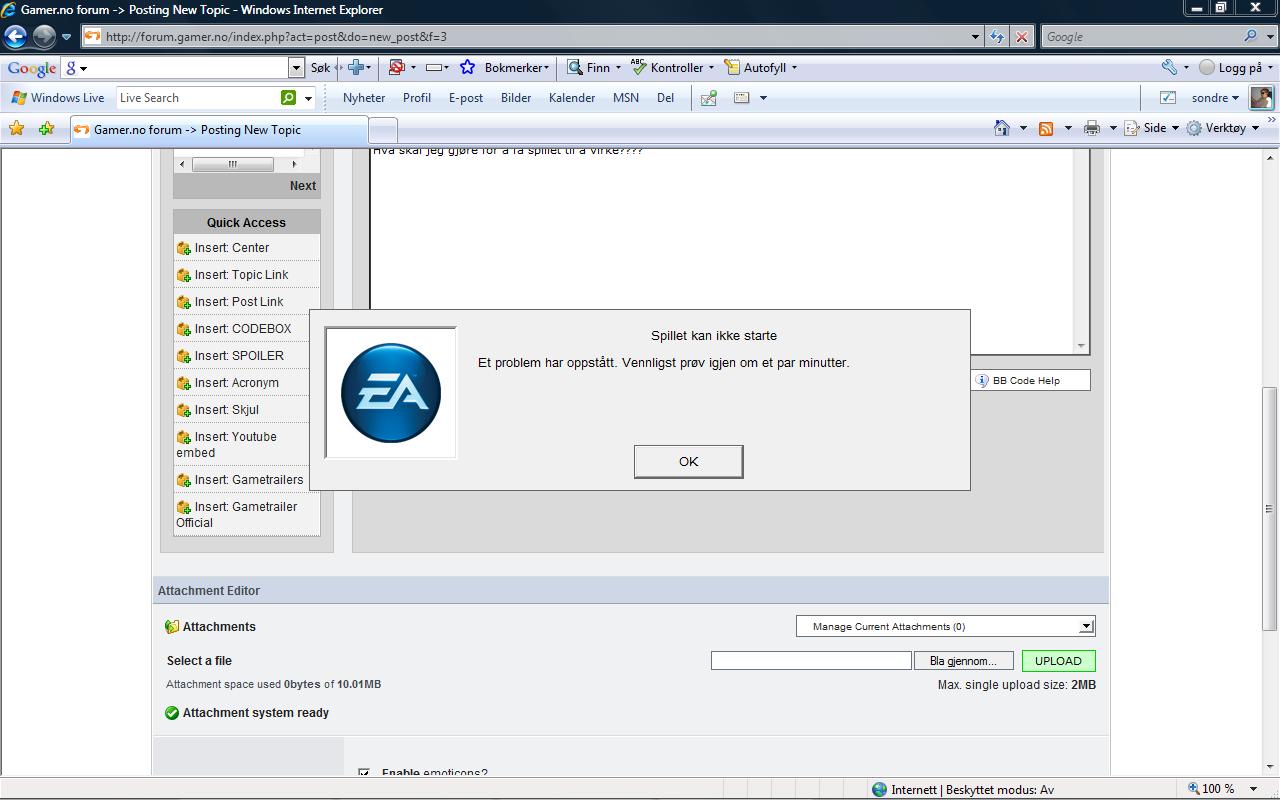Click the green UPLOAD button

coord(1058,661)
